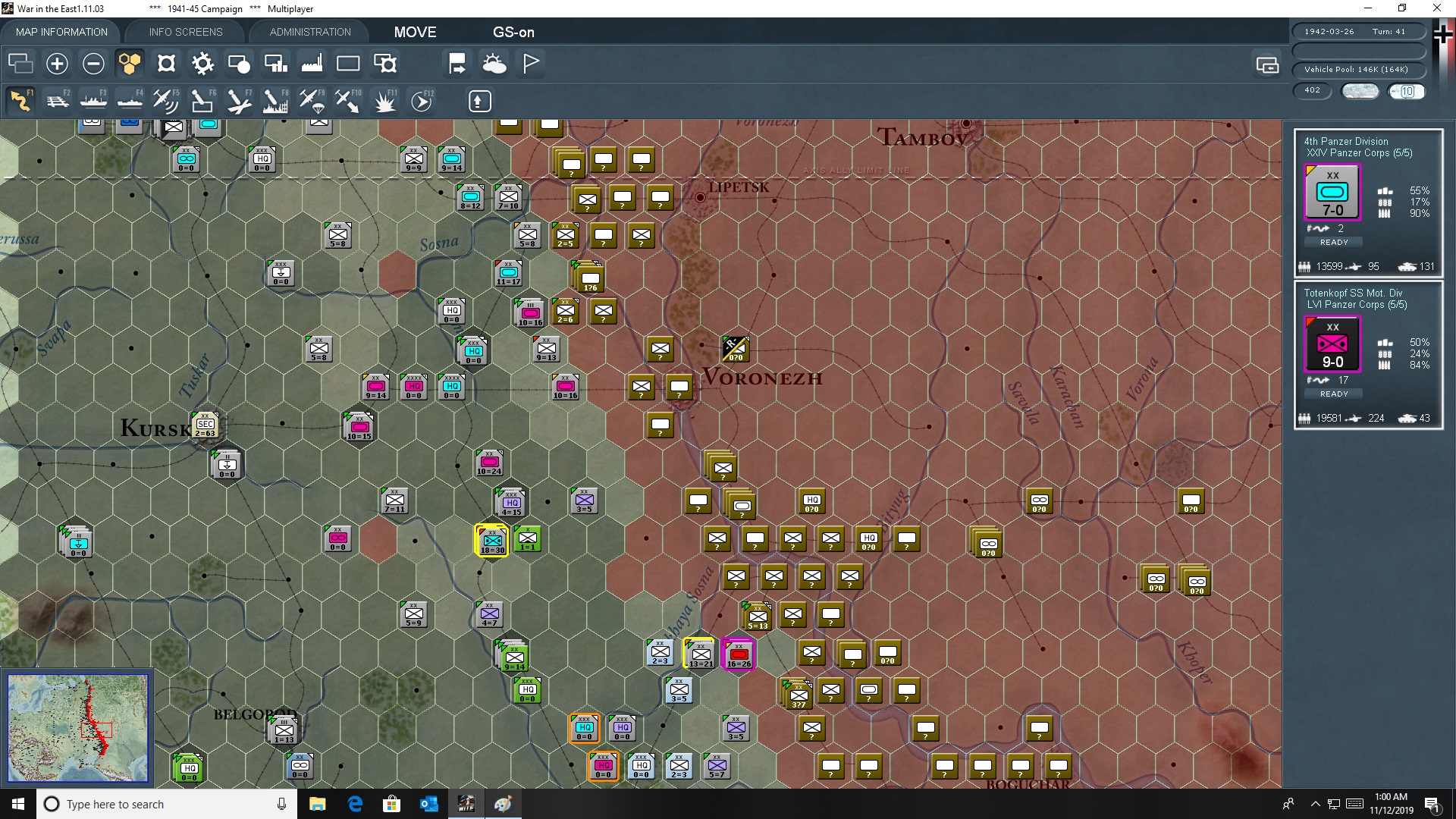Screen dimensions: 1456x819
Task: Select F5 air recon mode
Action: (x=166, y=100)
